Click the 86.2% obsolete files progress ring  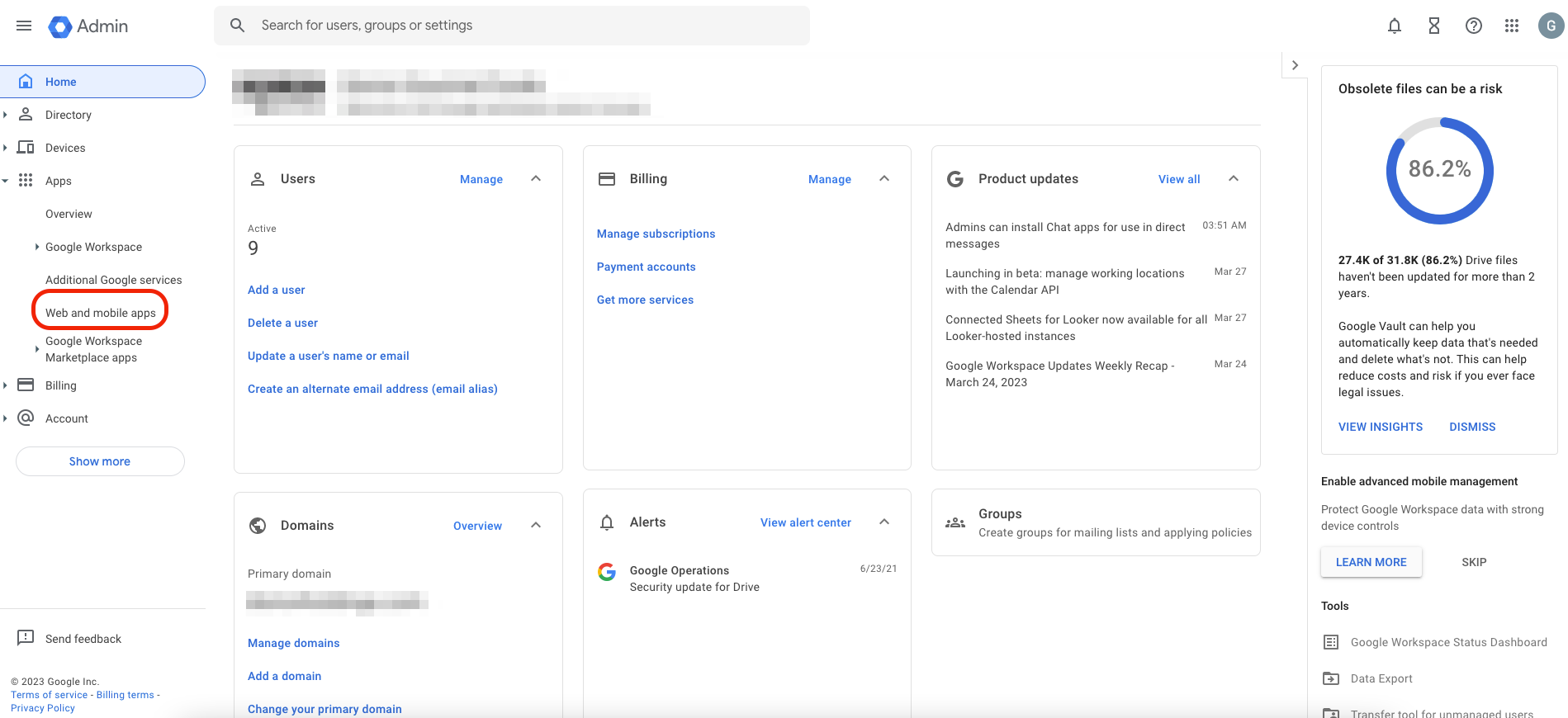[x=1439, y=170]
